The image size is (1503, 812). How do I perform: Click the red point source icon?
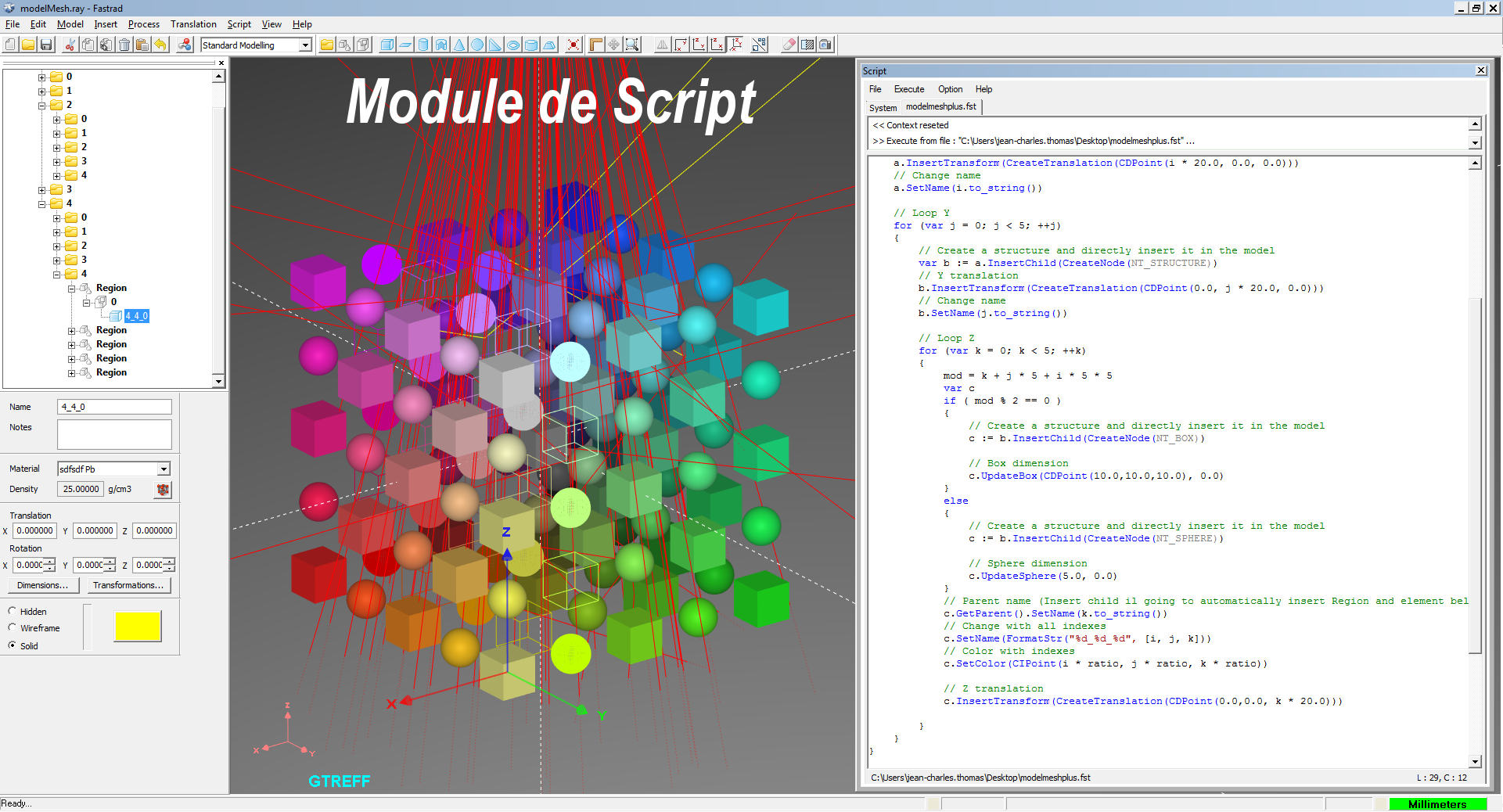tap(574, 45)
